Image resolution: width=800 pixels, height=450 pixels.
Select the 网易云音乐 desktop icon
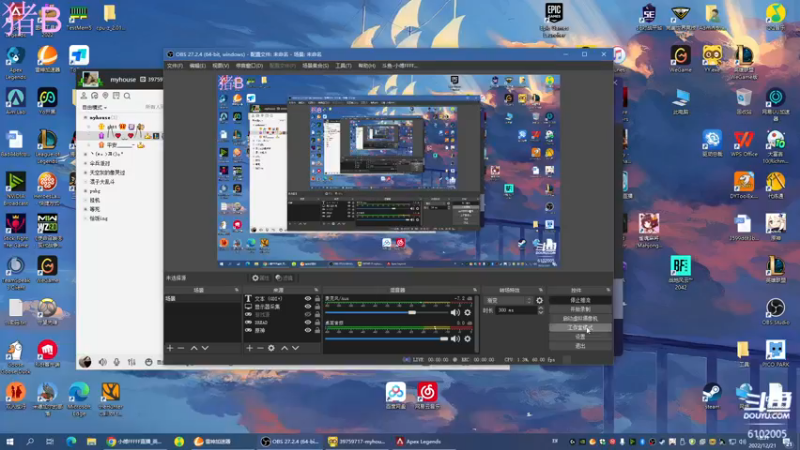point(428,395)
